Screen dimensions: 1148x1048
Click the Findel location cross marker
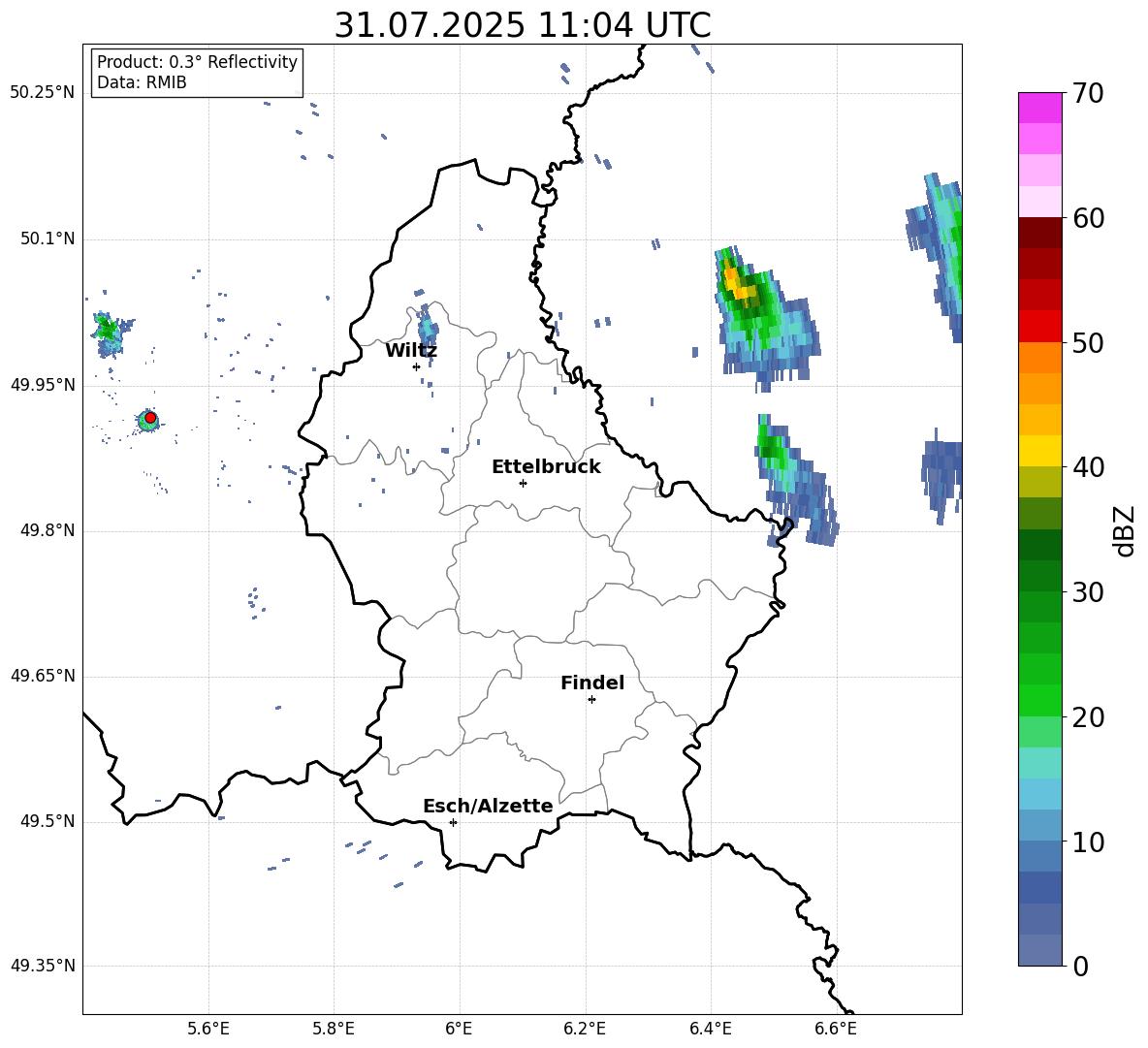(x=591, y=700)
